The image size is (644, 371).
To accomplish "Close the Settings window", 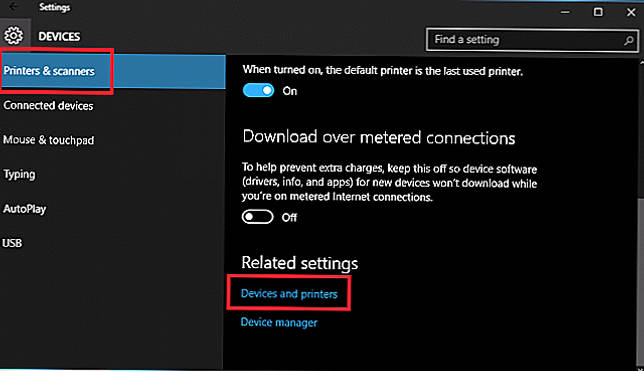I will (631, 12).
